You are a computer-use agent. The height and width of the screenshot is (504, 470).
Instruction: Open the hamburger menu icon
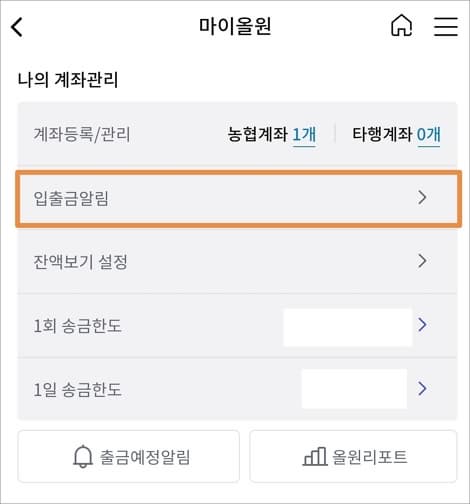(446, 26)
